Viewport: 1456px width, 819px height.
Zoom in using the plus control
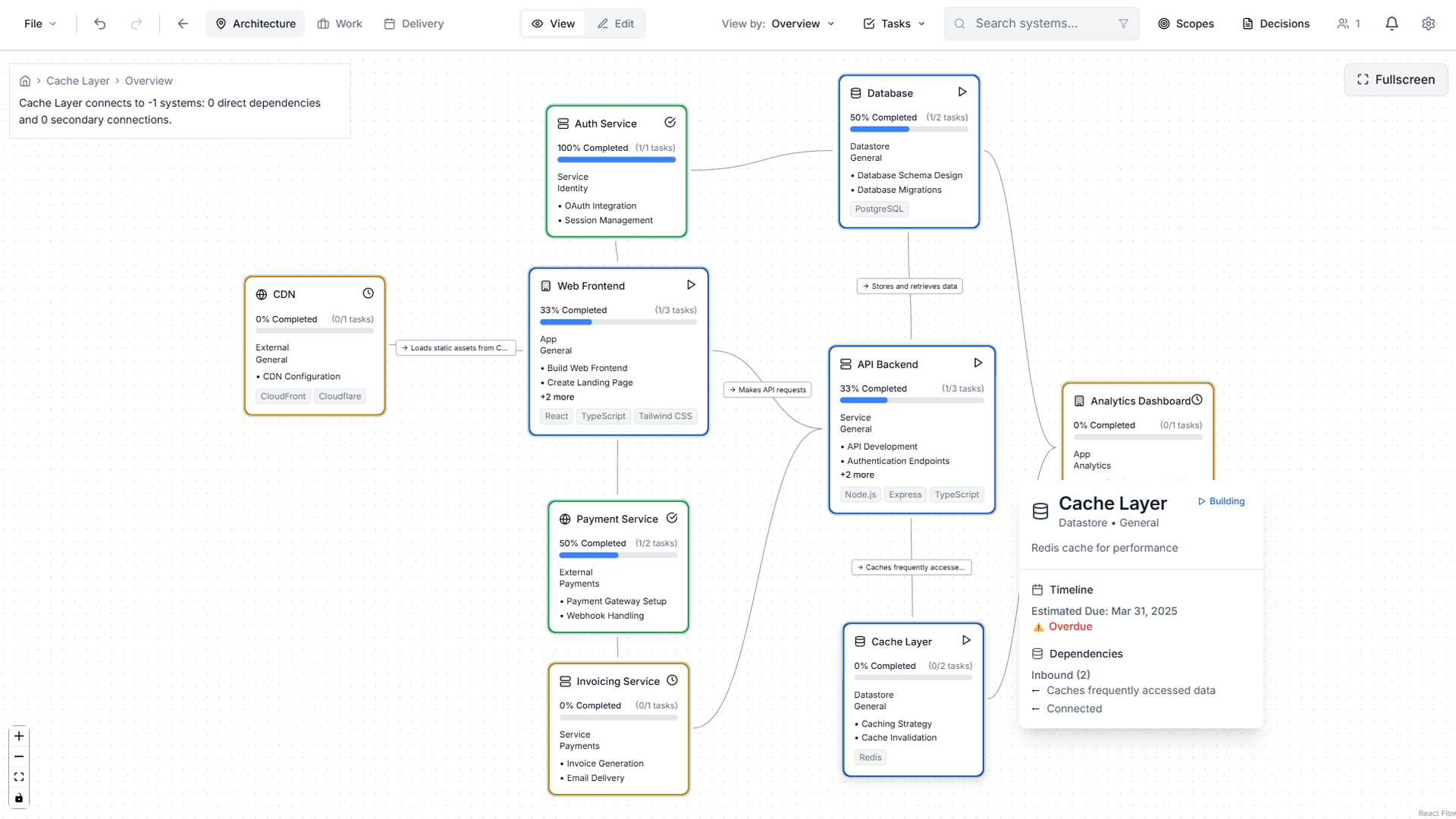pos(18,736)
